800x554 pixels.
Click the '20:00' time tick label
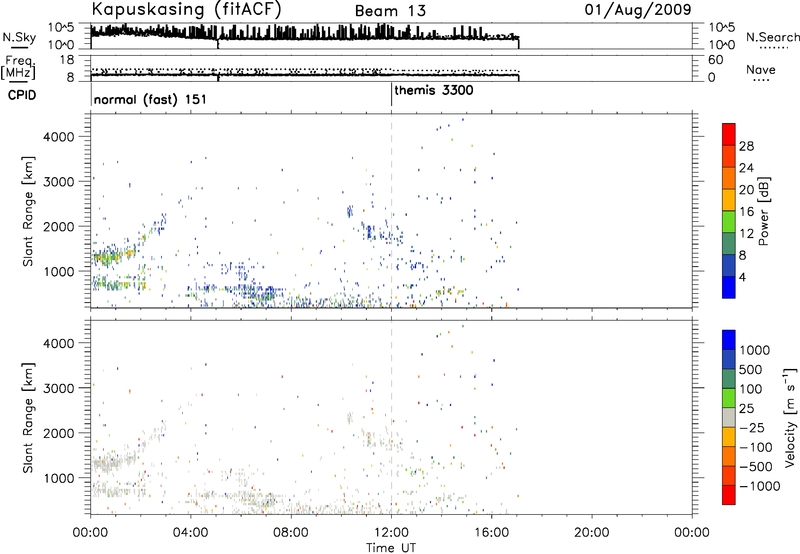pos(591,533)
